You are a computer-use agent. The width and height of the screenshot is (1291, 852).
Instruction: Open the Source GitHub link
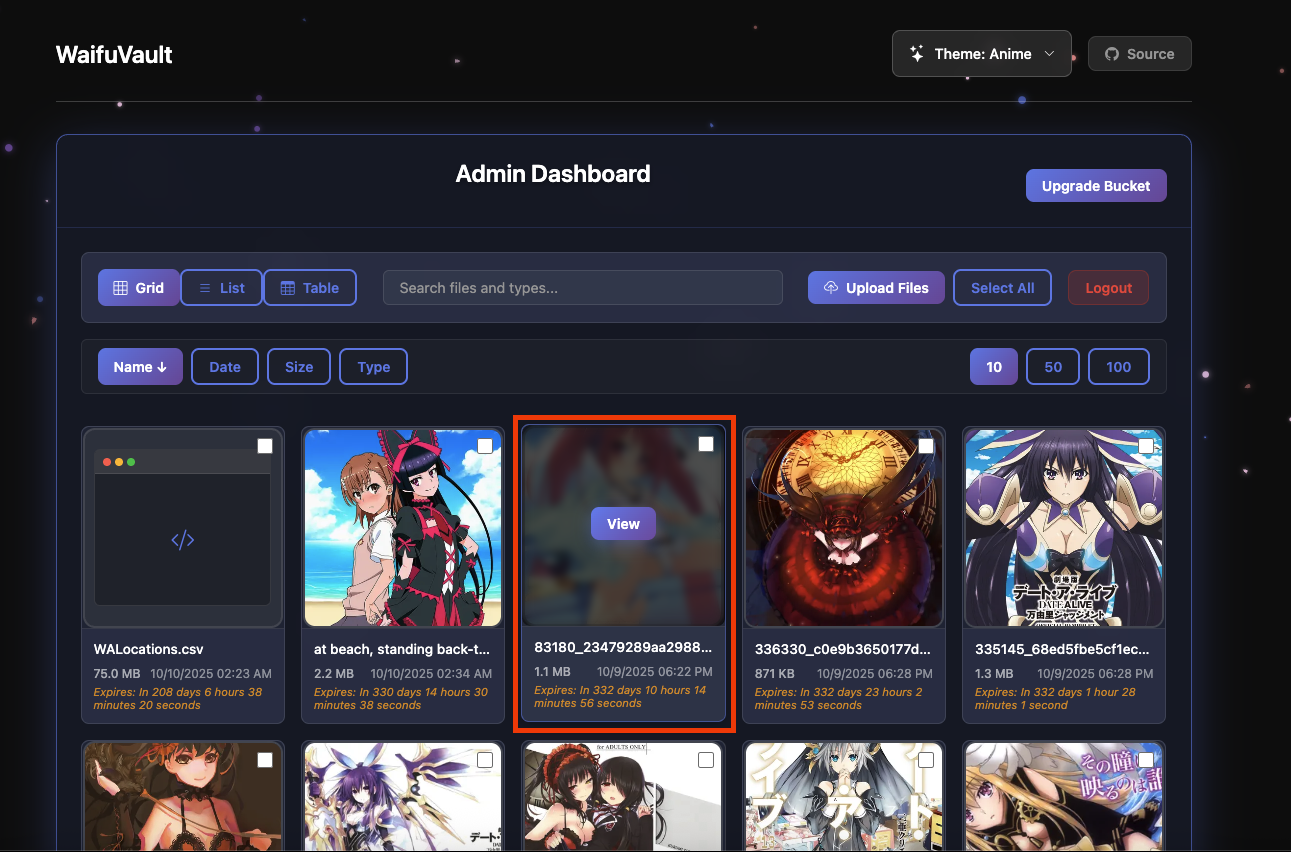pyautogui.click(x=1139, y=54)
